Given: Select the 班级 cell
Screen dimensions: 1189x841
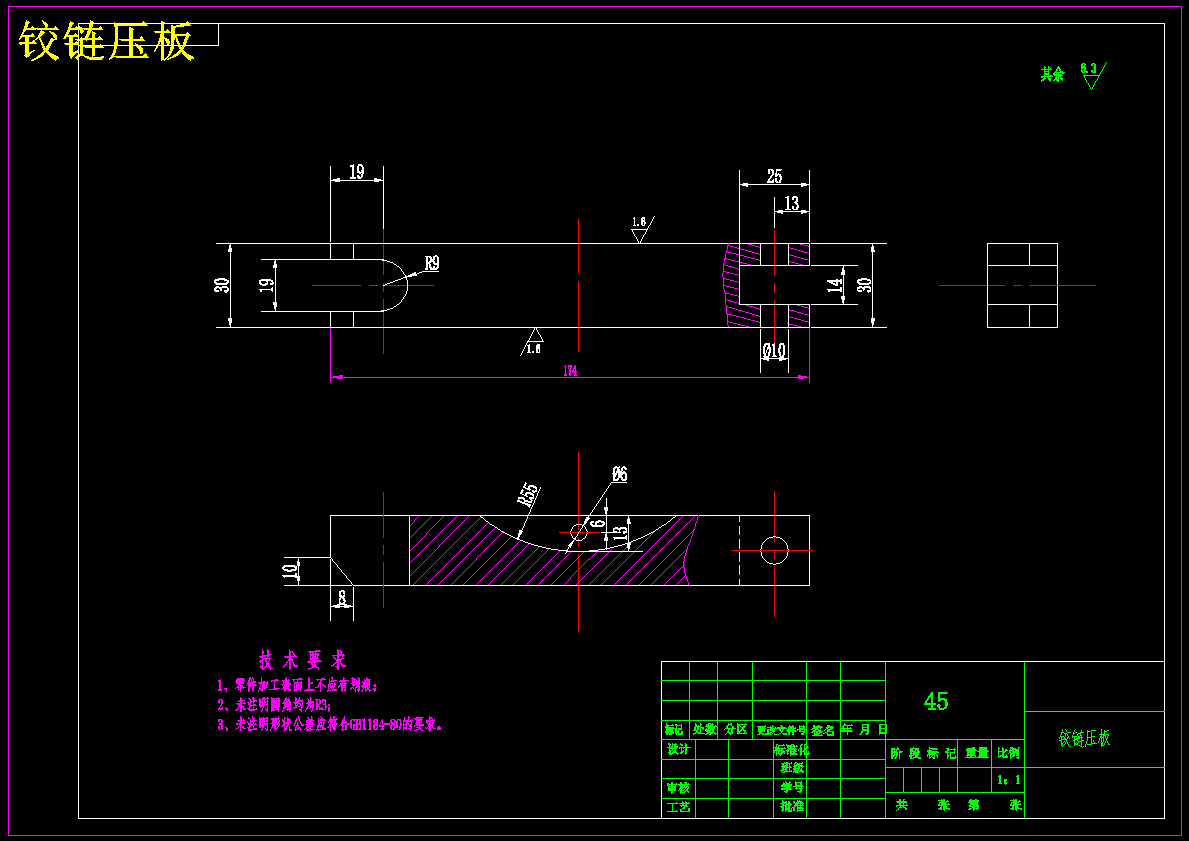Looking at the screenshot, I should coord(792,767).
